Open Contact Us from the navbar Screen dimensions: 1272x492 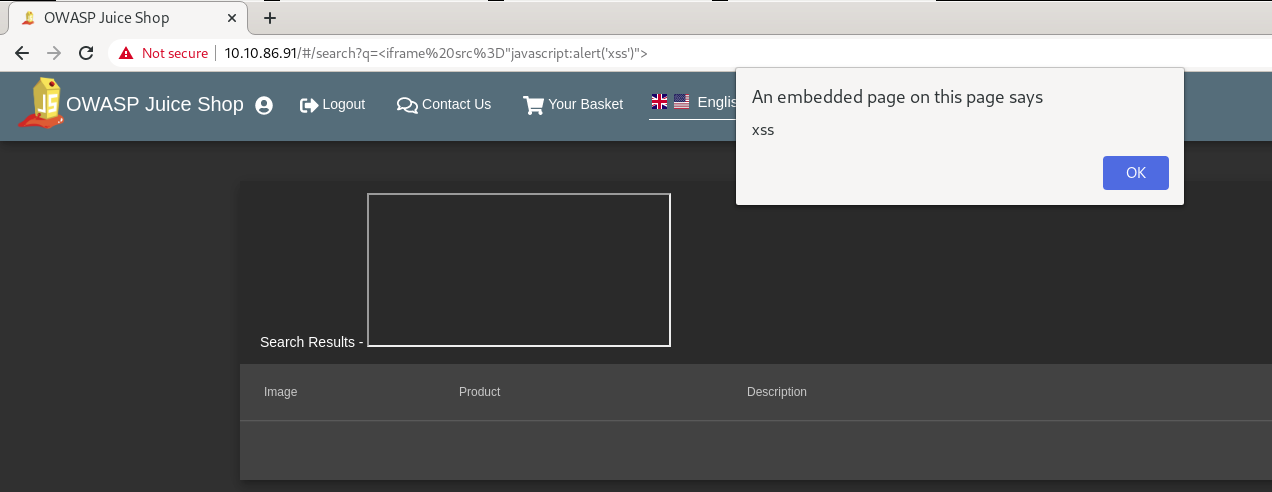point(444,104)
